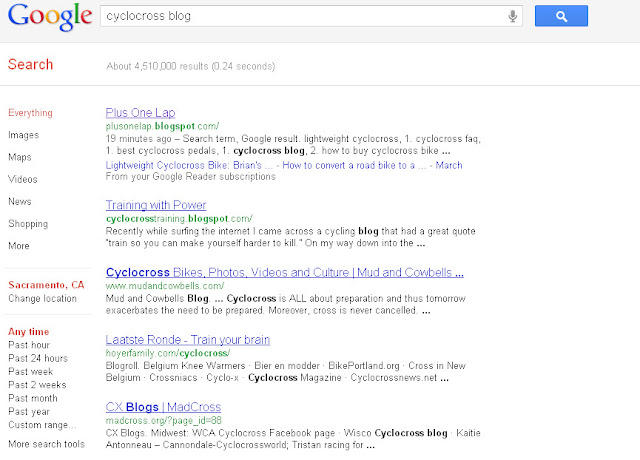Open the March sublink
The width and height of the screenshot is (640, 460).
pyautogui.click(x=449, y=165)
